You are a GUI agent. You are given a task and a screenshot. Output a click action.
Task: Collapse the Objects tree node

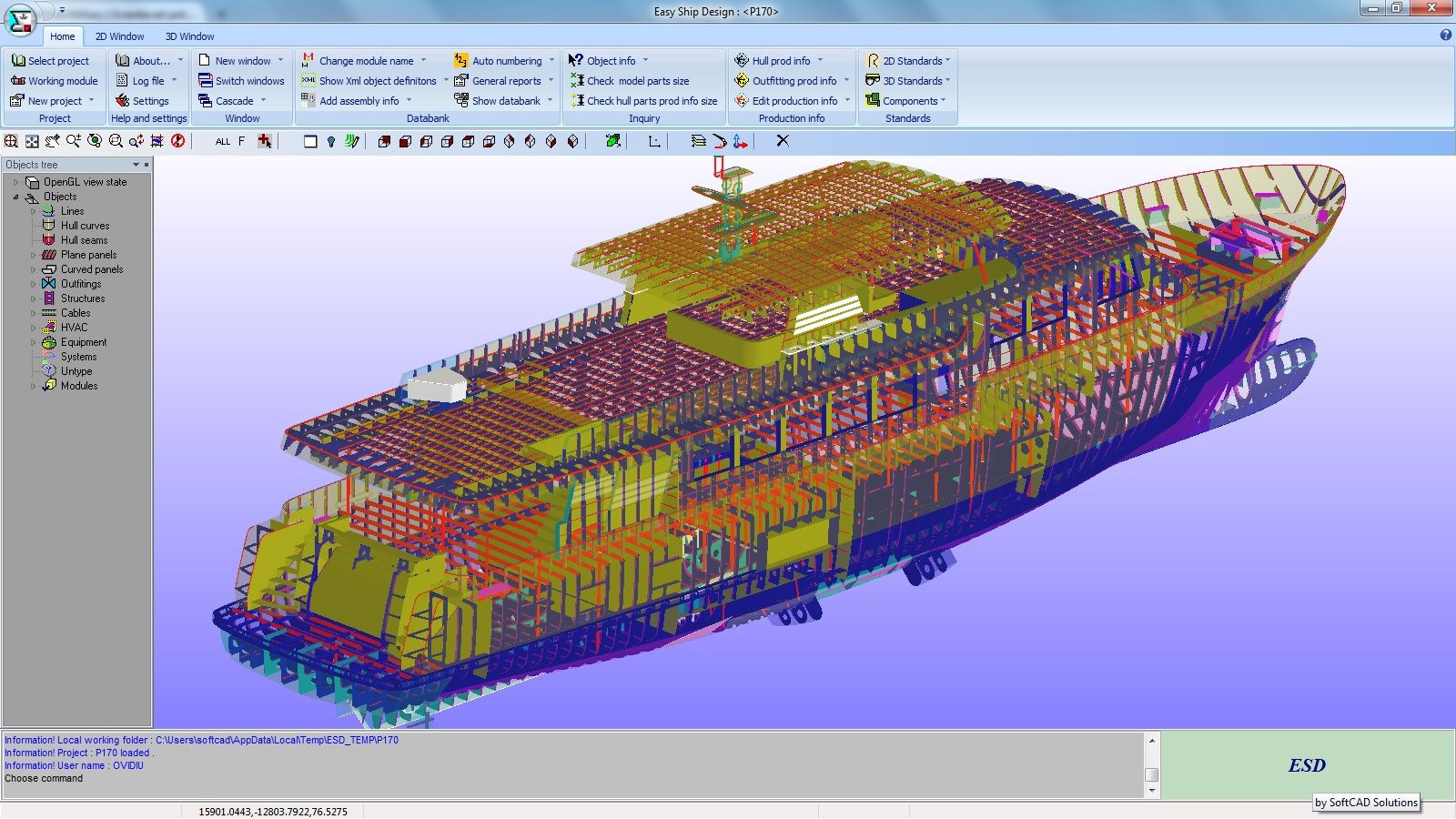tap(15, 197)
